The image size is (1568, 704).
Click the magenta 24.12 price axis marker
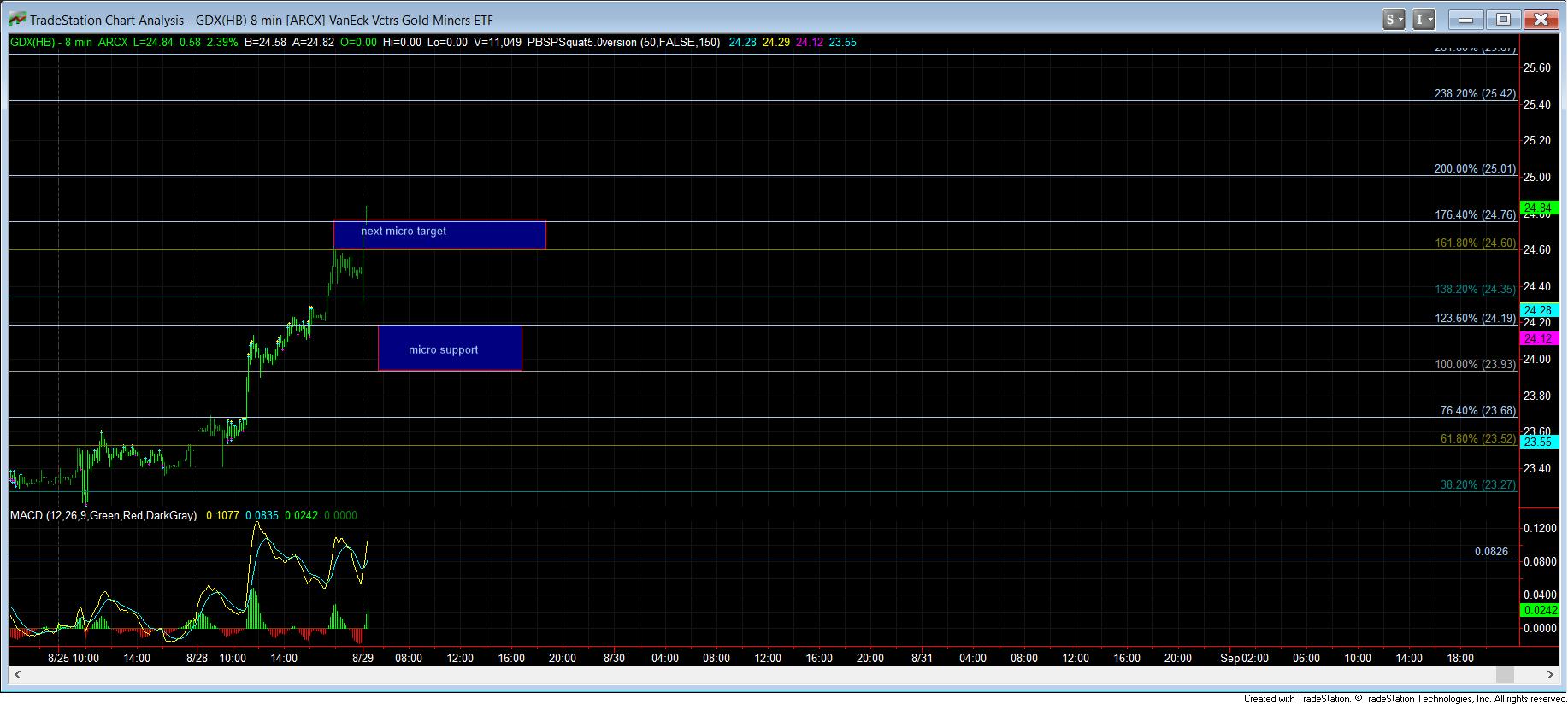[1540, 339]
